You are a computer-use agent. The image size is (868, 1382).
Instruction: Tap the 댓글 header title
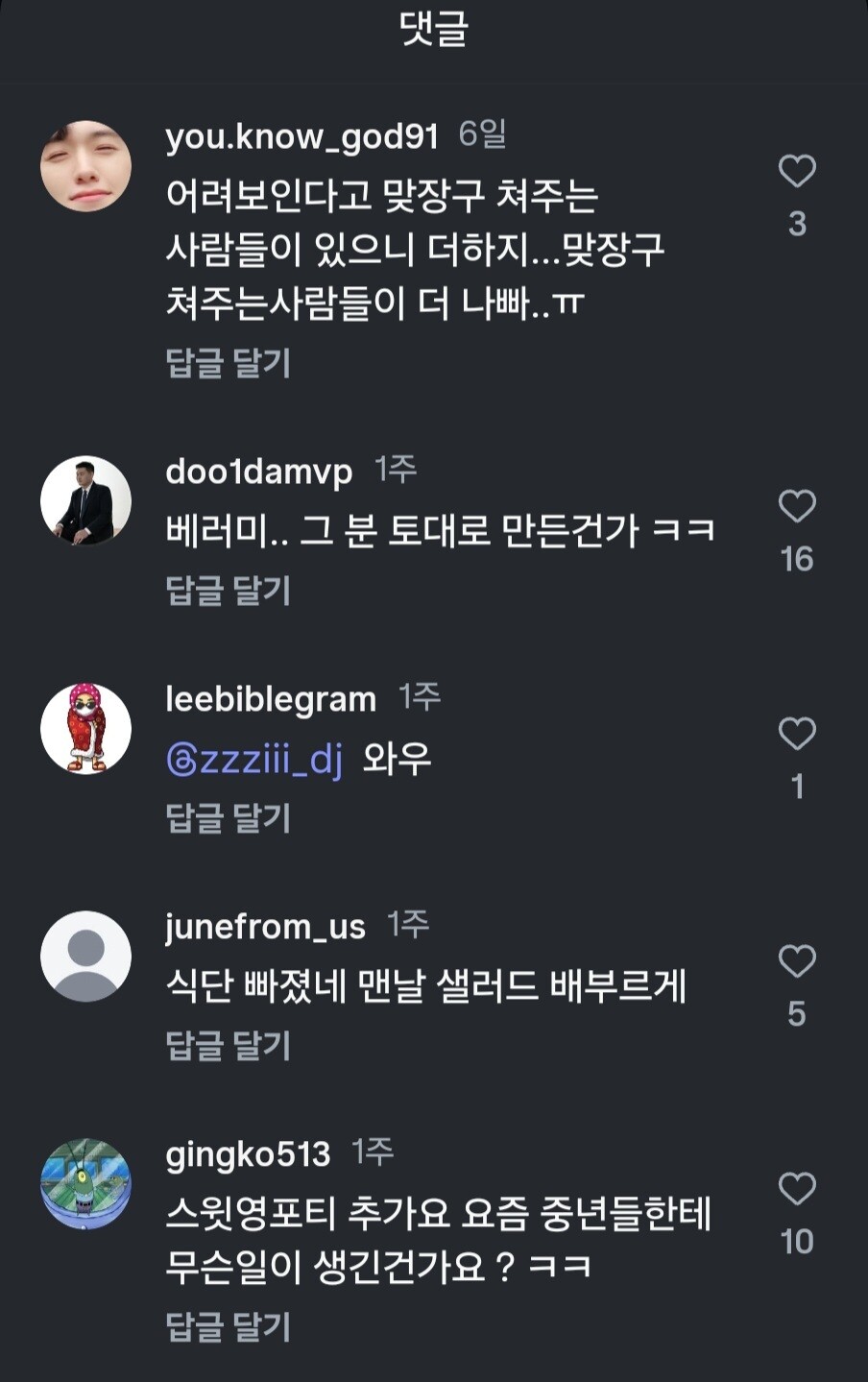pyautogui.click(x=434, y=31)
